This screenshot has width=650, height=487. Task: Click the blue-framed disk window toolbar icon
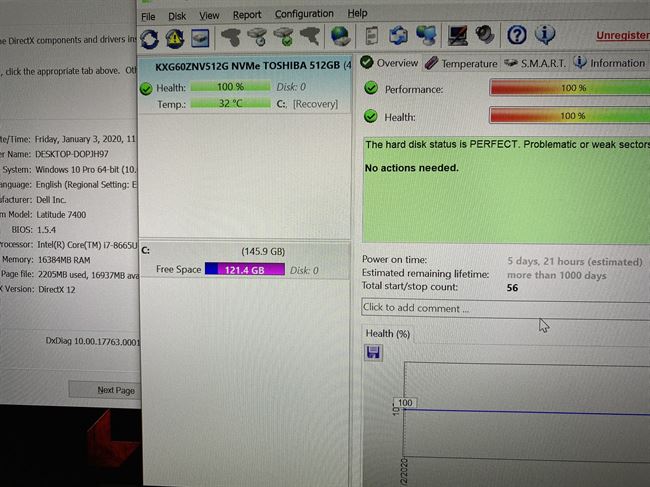pos(200,38)
